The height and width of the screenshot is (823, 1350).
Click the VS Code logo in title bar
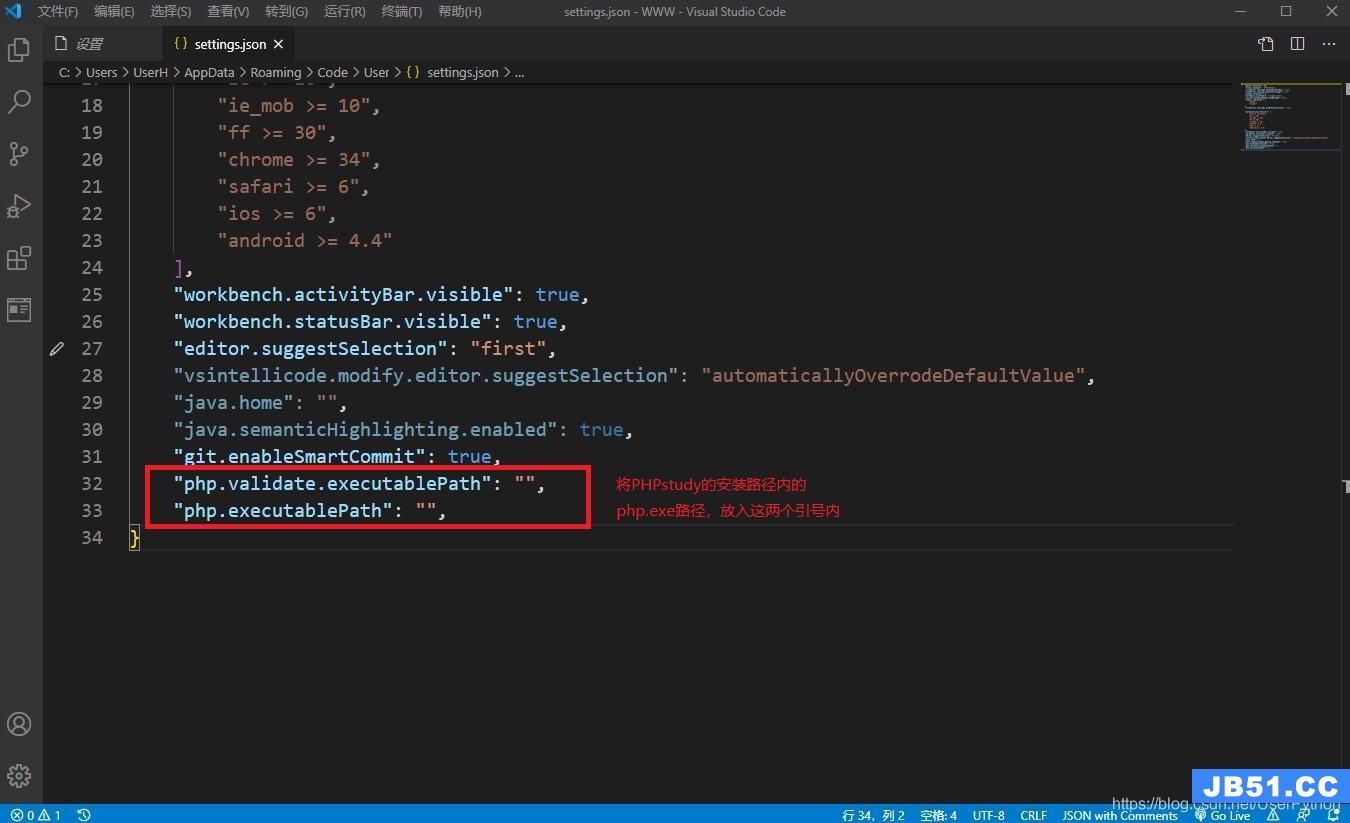click(x=14, y=12)
